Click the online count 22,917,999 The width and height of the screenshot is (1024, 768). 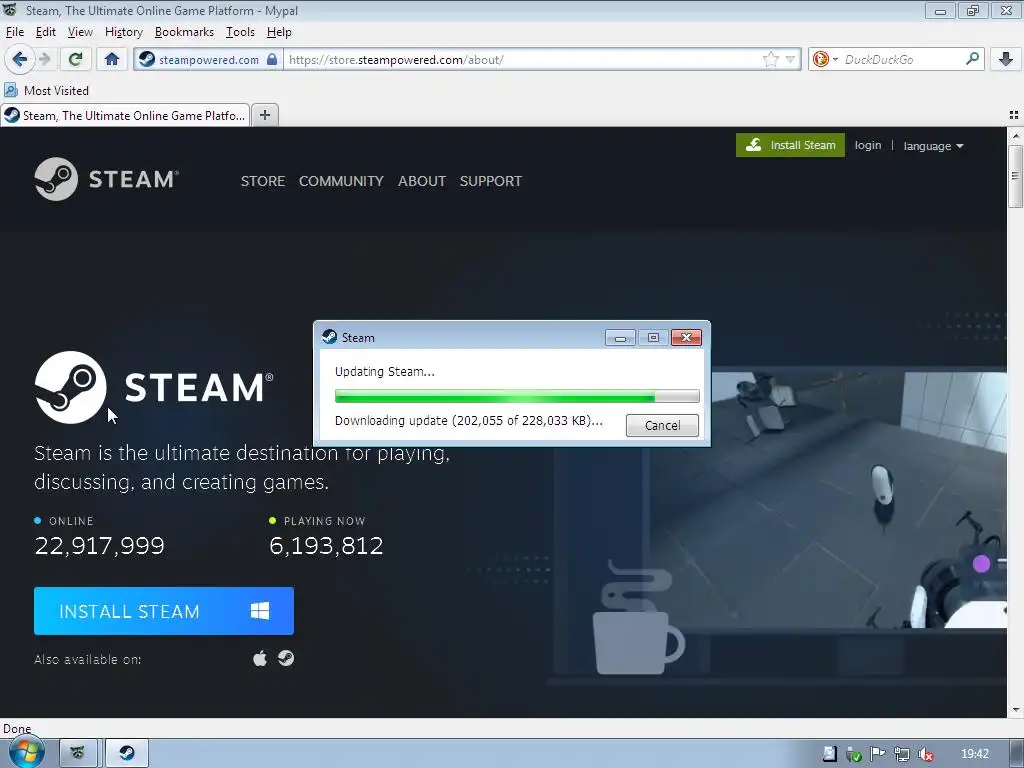coord(99,545)
